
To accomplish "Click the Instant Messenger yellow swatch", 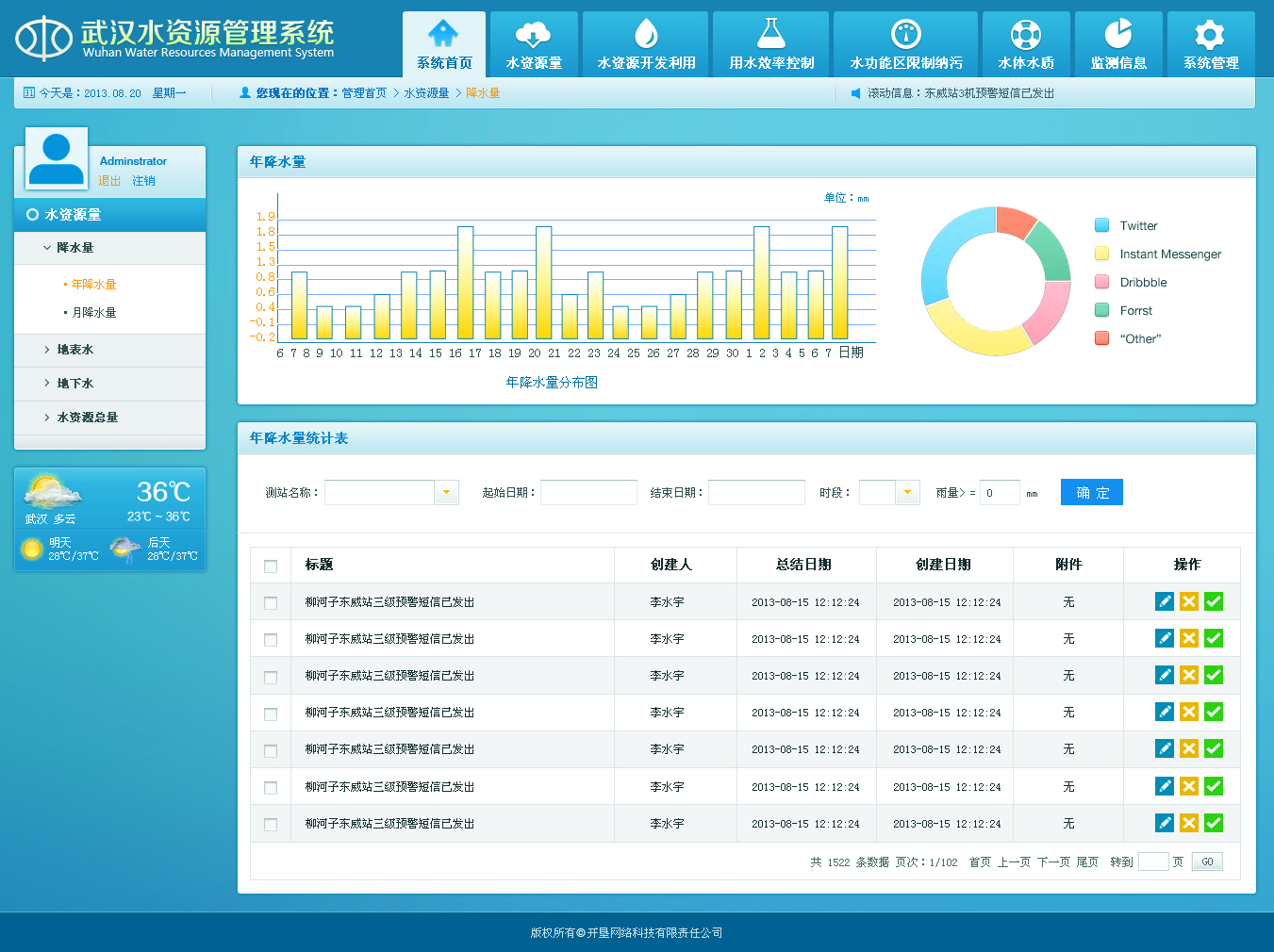I will pos(1101,254).
